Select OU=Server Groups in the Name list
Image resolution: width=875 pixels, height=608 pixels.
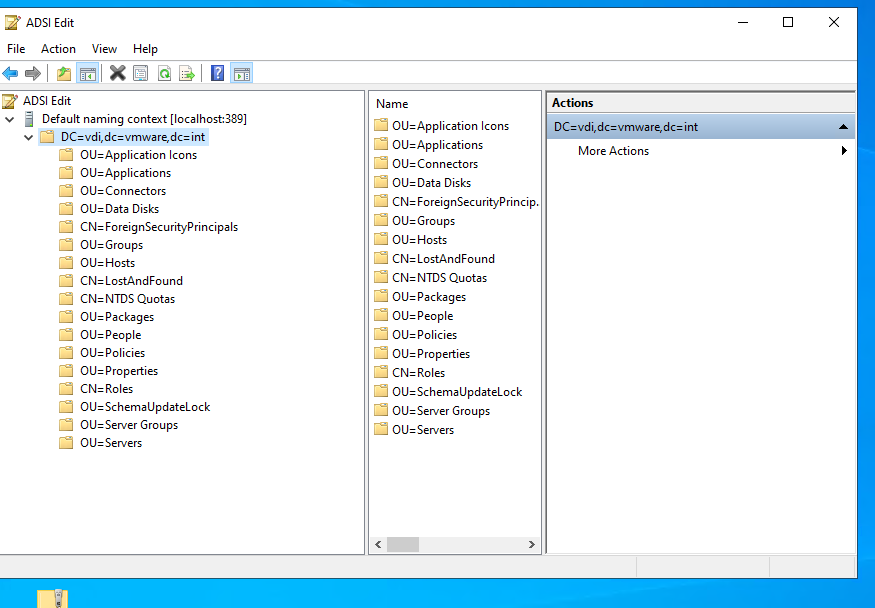click(441, 411)
